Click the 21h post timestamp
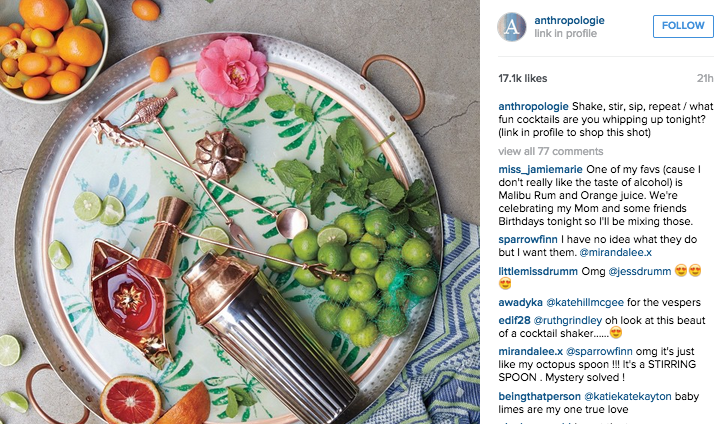The width and height of the screenshot is (724, 424). tap(705, 79)
